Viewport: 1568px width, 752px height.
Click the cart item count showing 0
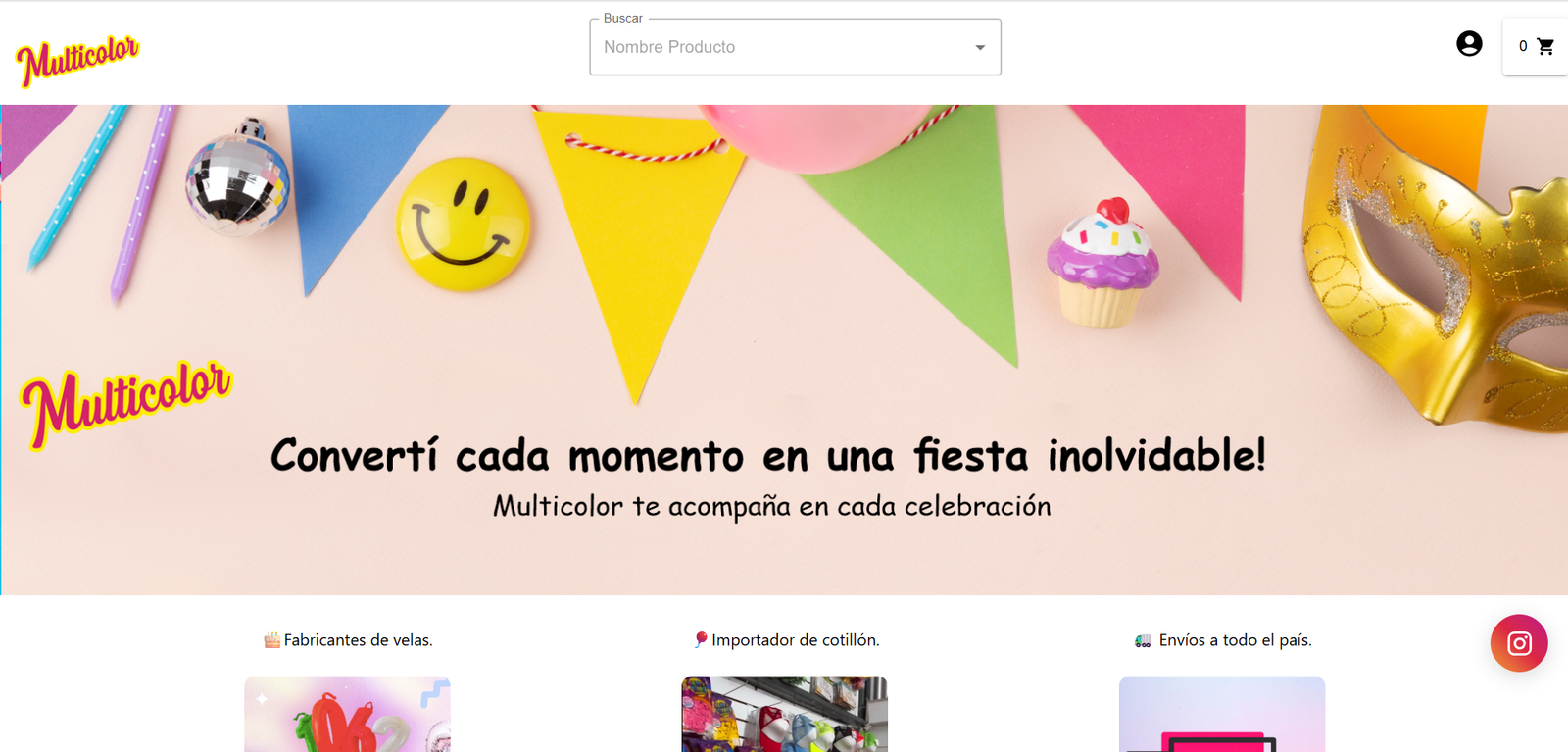pyautogui.click(x=1523, y=46)
